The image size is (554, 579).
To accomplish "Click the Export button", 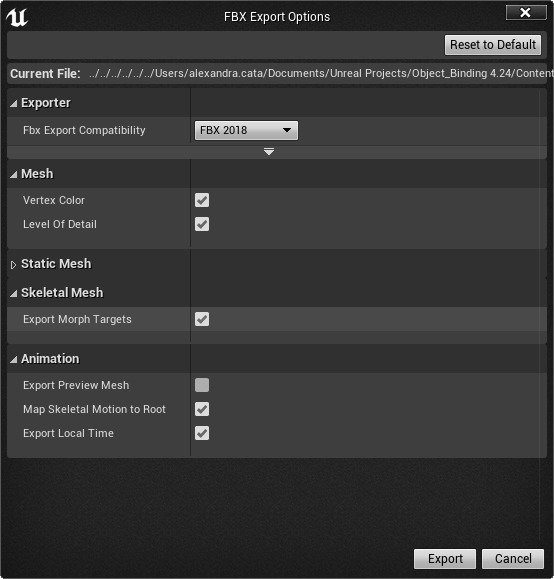I will click(x=445, y=558).
